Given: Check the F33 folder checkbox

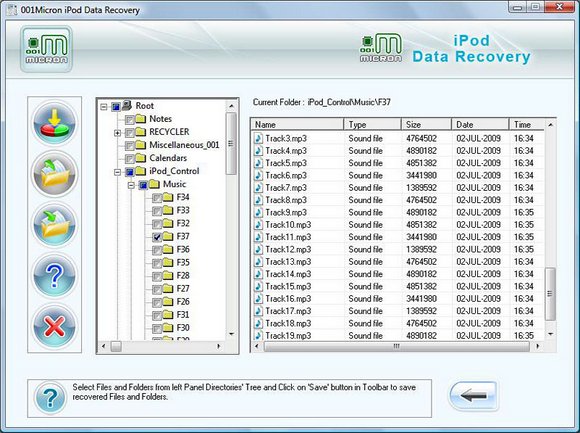Looking at the screenshot, I should click(157, 211).
